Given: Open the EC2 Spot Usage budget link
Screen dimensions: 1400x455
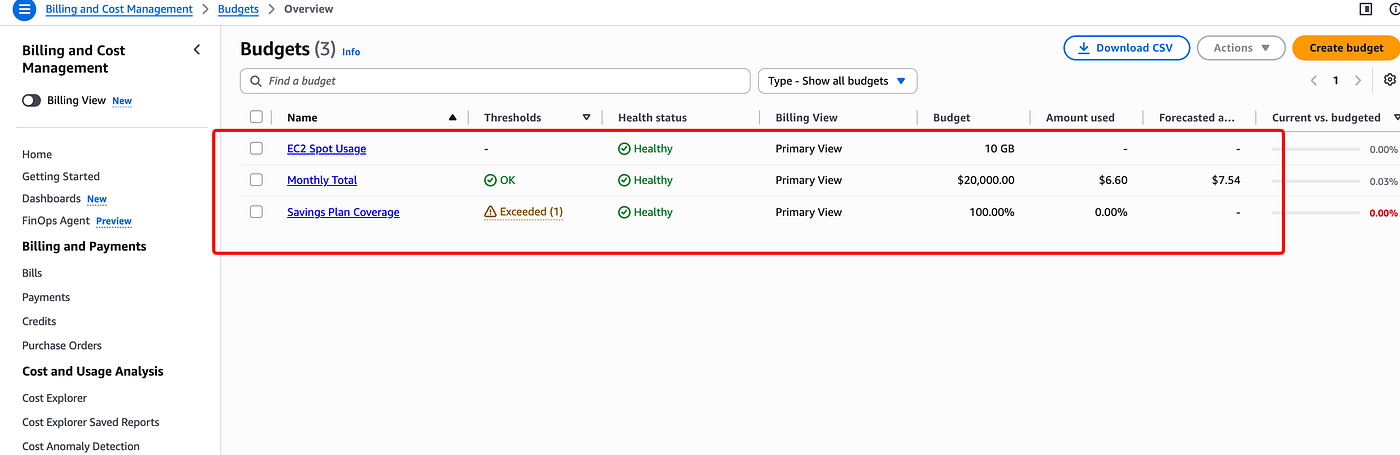Looking at the screenshot, I should point(326,148).
